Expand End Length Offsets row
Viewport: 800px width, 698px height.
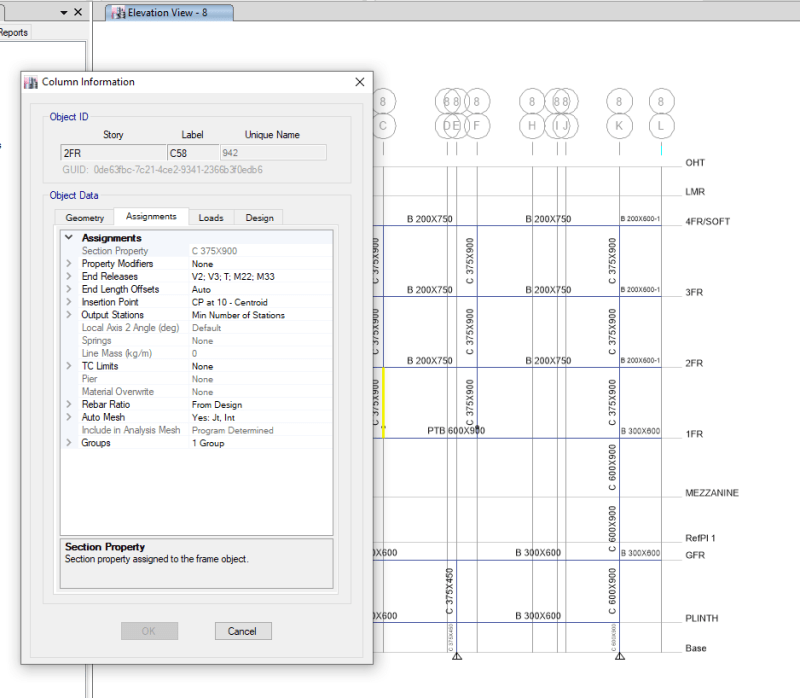click(x=69, y=289)
